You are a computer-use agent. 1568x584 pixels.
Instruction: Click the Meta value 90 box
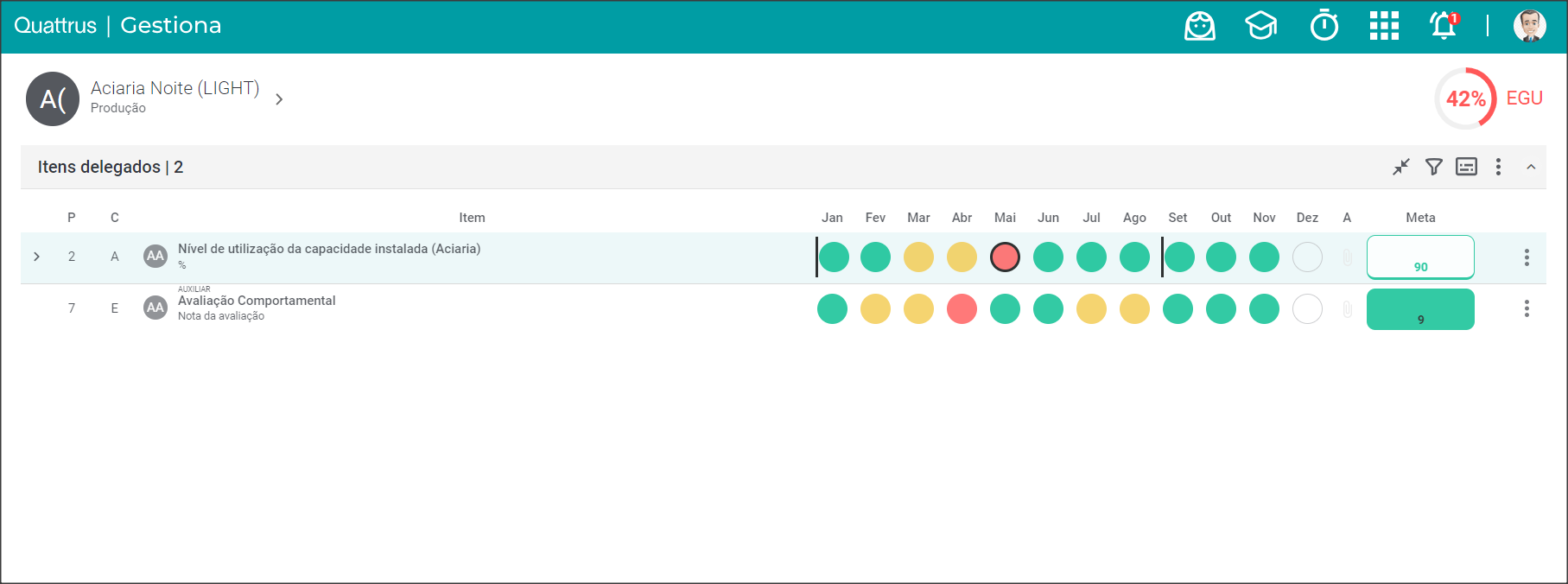(x=1420, y=257)
